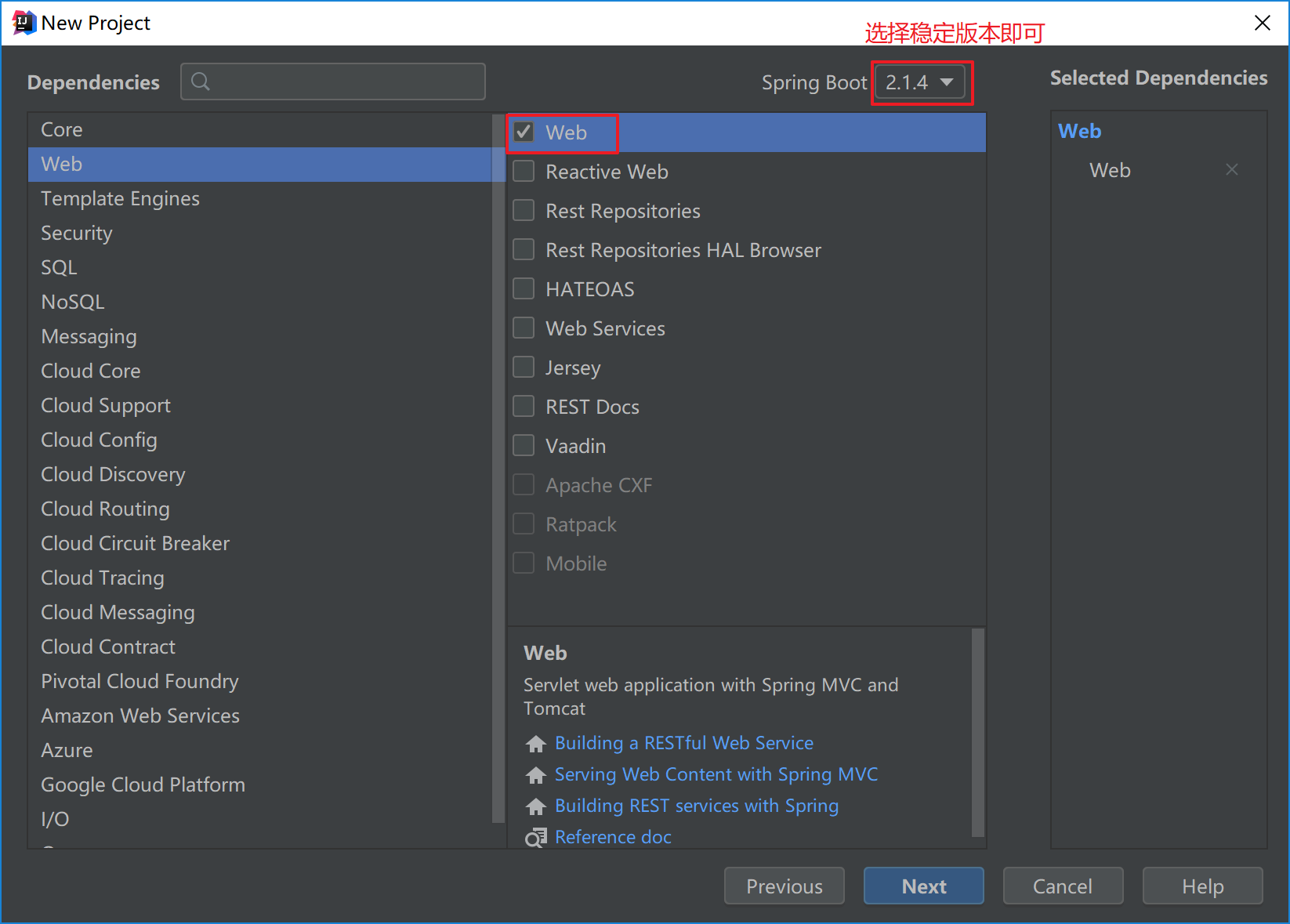Click the description panel scrollbar
This screenshot has height=924, width=1290.
978,733
